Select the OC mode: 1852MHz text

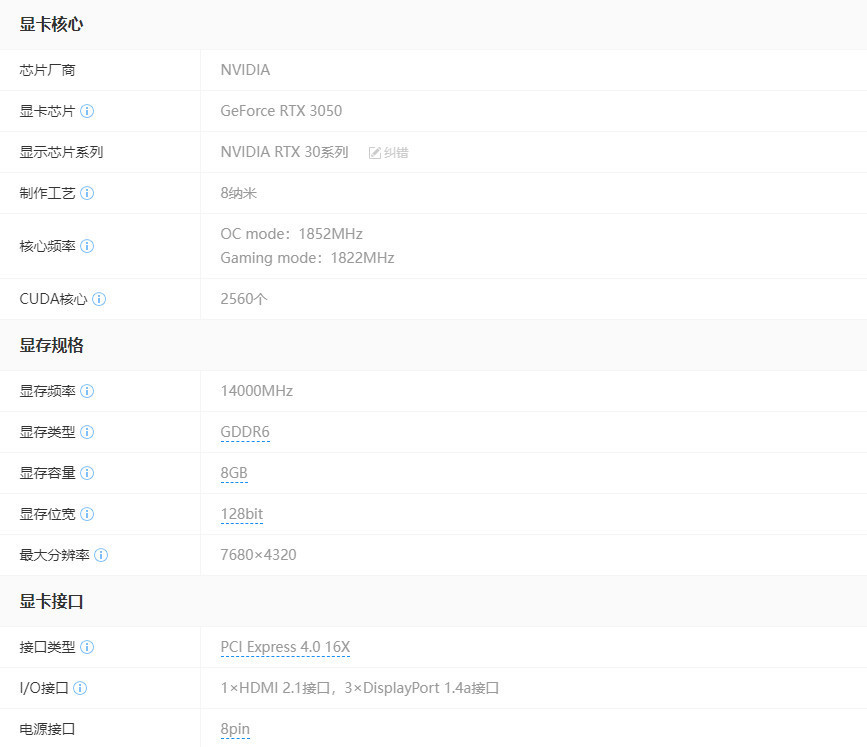[291, 234]
